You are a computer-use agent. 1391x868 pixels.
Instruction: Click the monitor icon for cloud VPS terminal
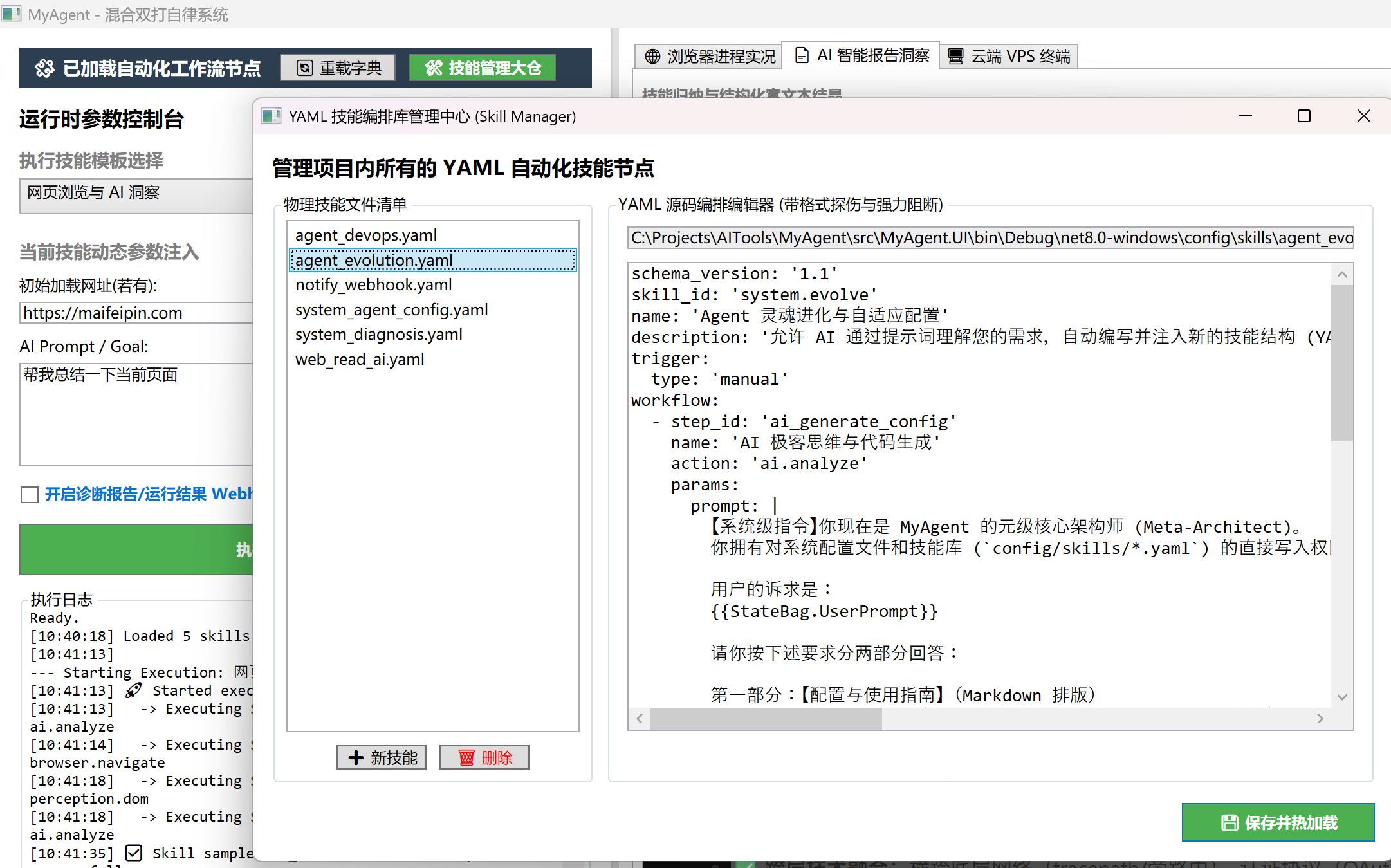(956, 57)
